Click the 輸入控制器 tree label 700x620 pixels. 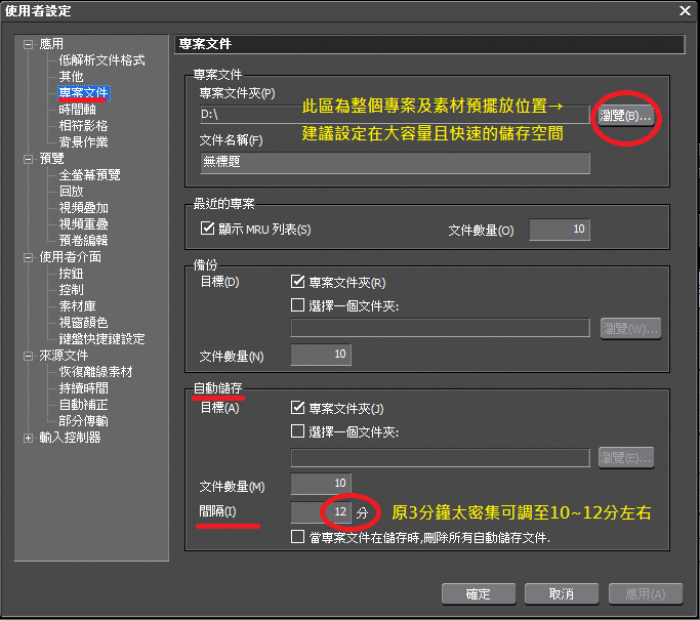[x=70, y=437]
